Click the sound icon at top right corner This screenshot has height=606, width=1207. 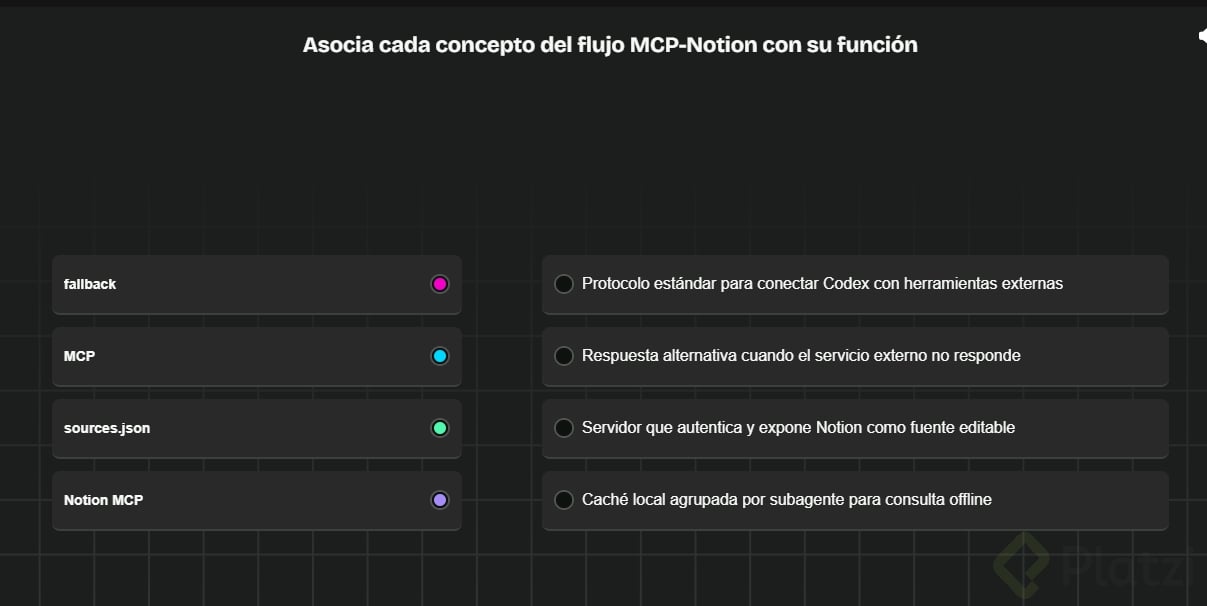click(1202, 36)
